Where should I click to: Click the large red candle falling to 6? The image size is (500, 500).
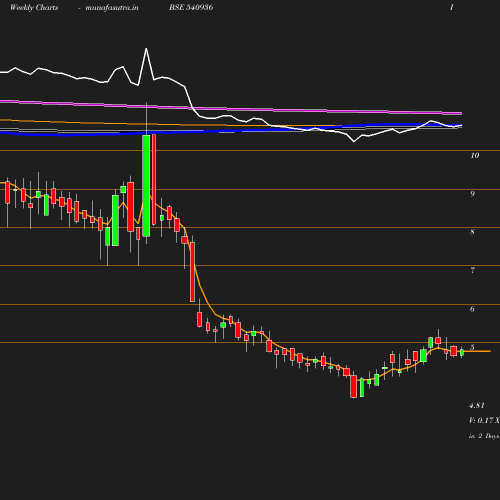(192, 272)
